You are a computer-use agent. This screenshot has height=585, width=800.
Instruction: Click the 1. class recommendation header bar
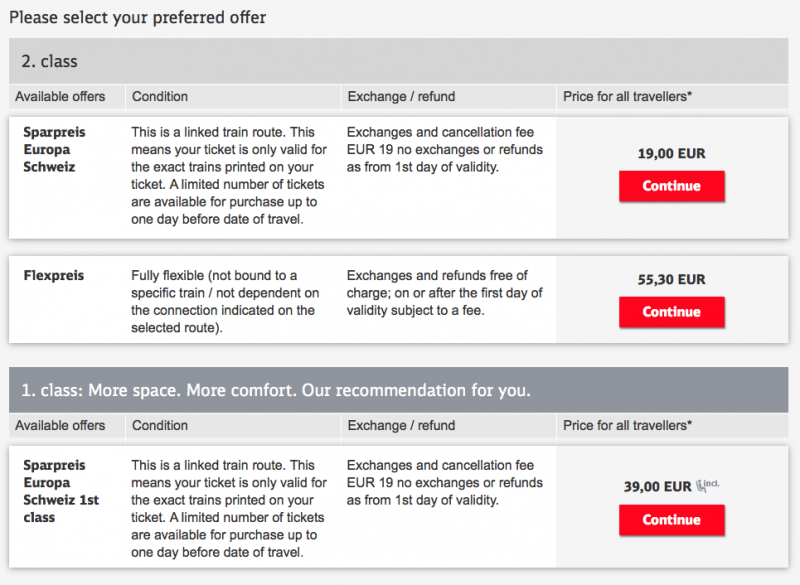click(398, 390)
